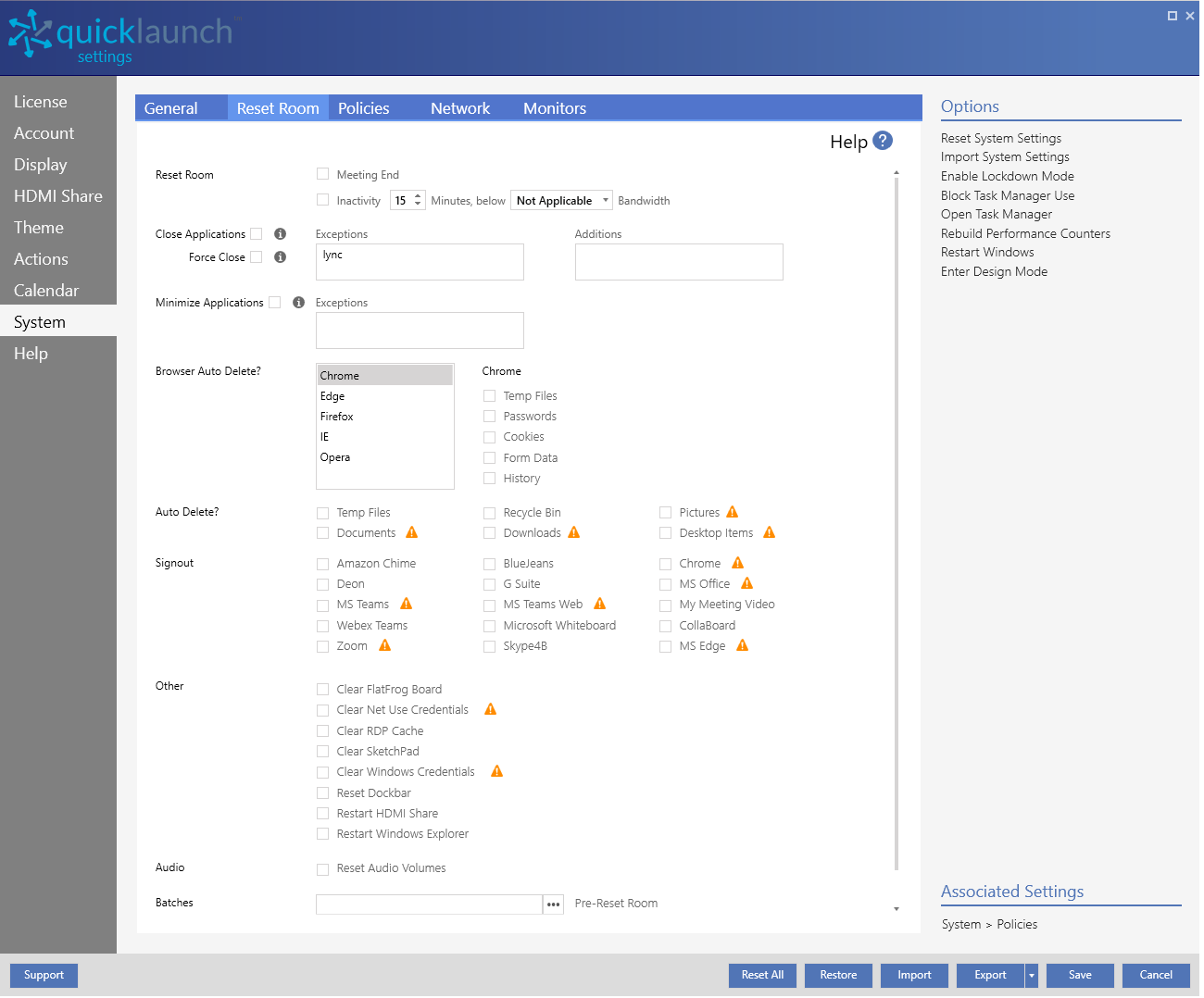Click the Import button
The height and width of the screenshot is (998, 1204).
point(914,976)
